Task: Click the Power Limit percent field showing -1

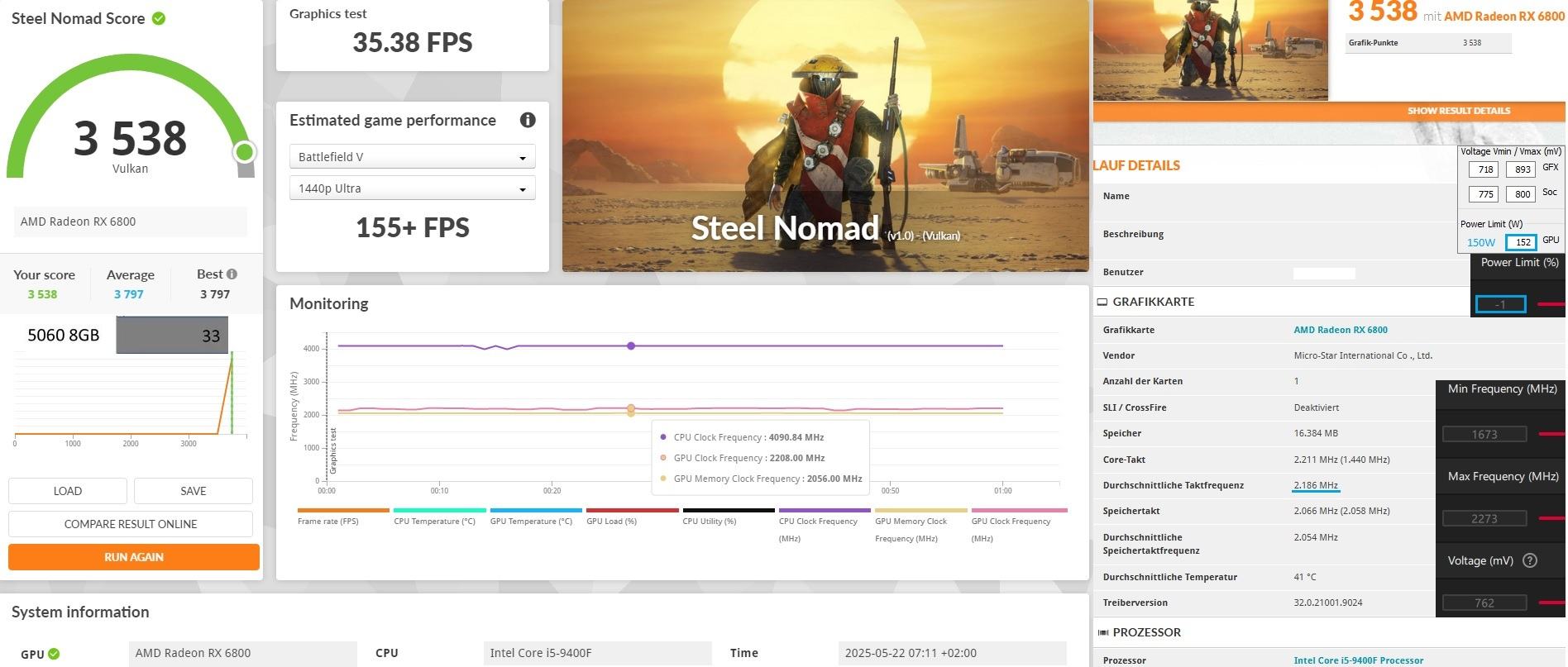Action: tap(1500, 304)
